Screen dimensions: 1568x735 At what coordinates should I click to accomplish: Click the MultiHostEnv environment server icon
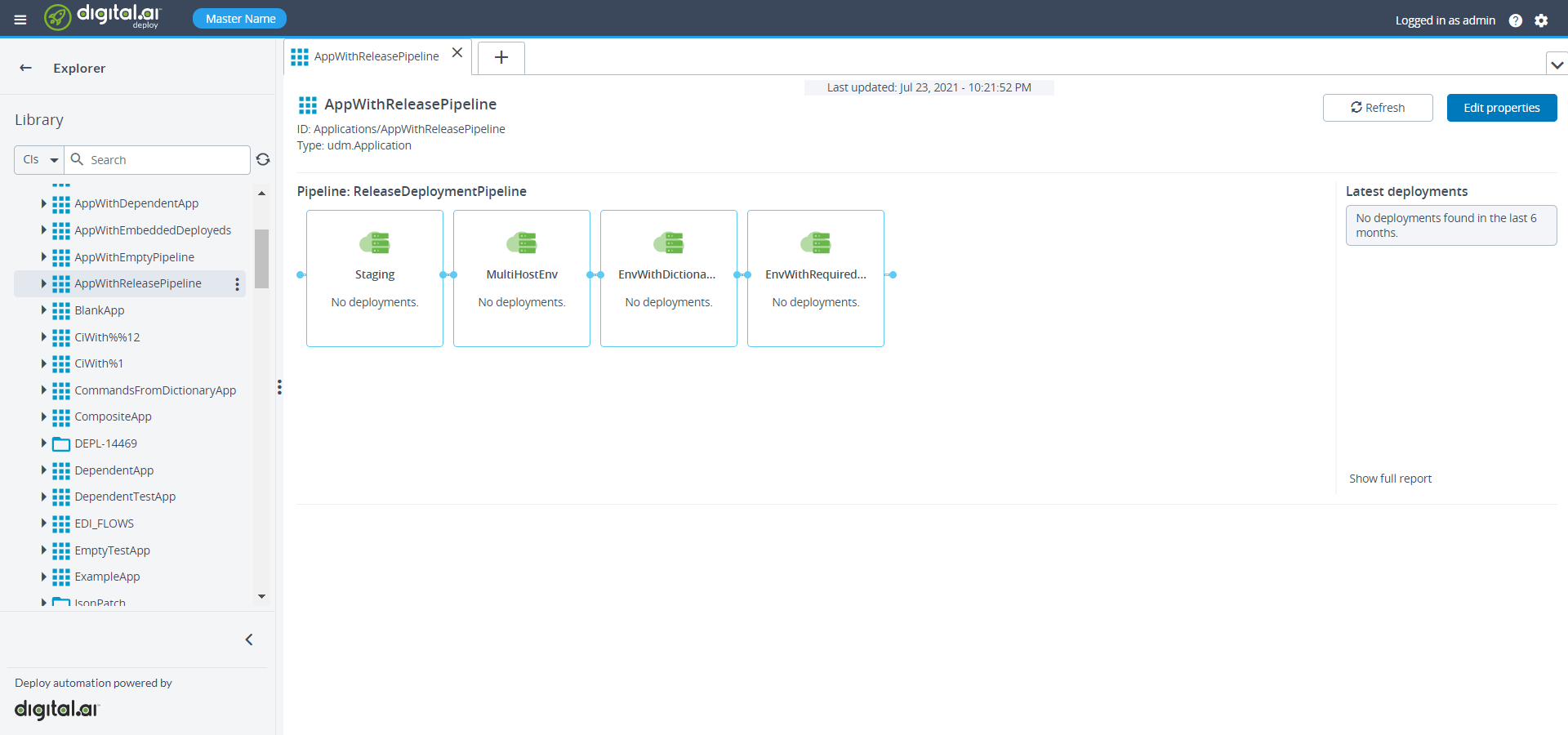(522, 243)
